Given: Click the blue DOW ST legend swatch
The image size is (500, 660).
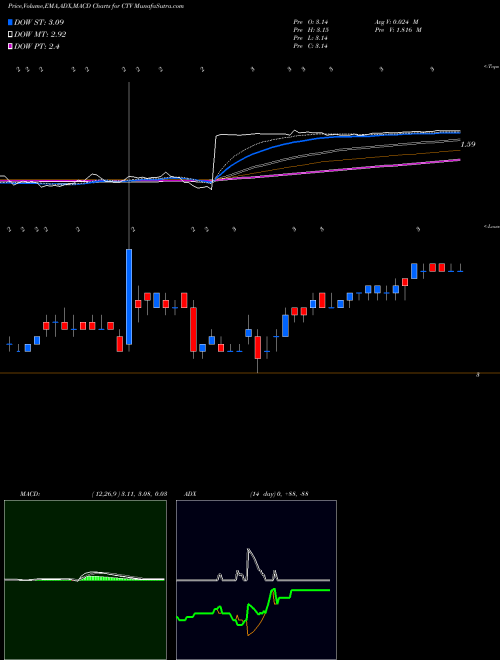Looking at the screenshot, I should point(10,22).
